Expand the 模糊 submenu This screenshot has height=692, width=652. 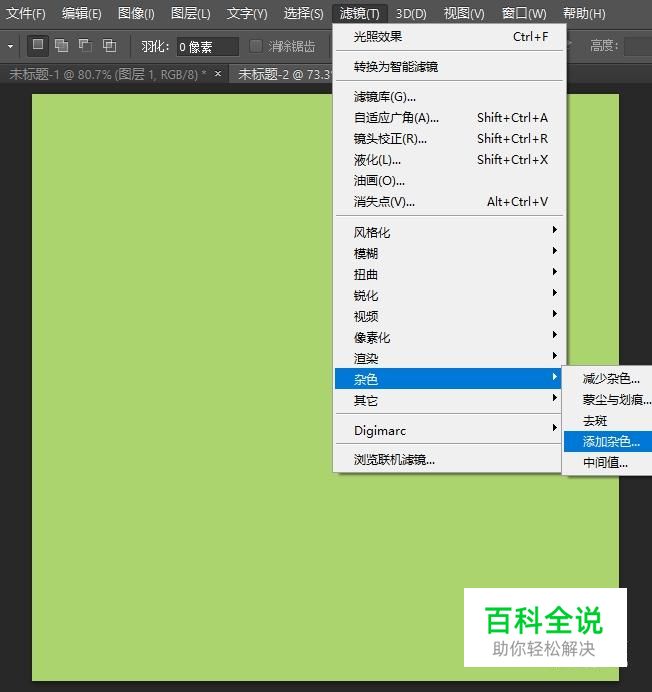(x=448, y=253)
